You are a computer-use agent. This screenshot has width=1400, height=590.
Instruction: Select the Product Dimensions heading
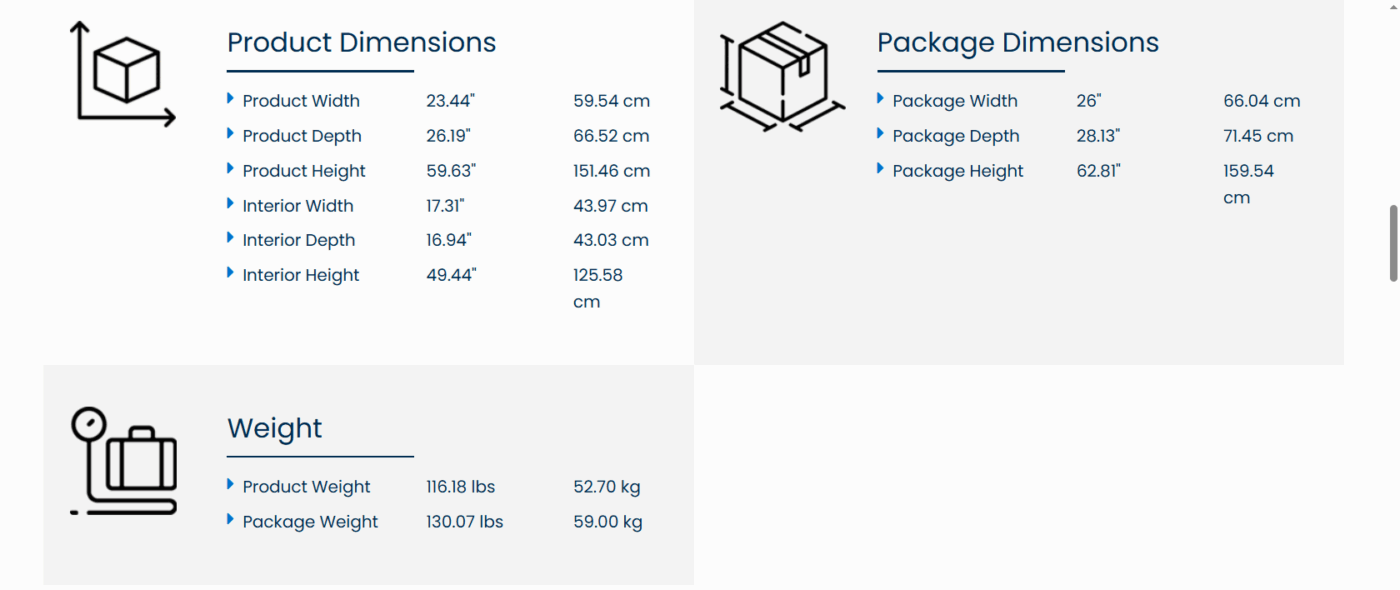[x=361, y=43]
